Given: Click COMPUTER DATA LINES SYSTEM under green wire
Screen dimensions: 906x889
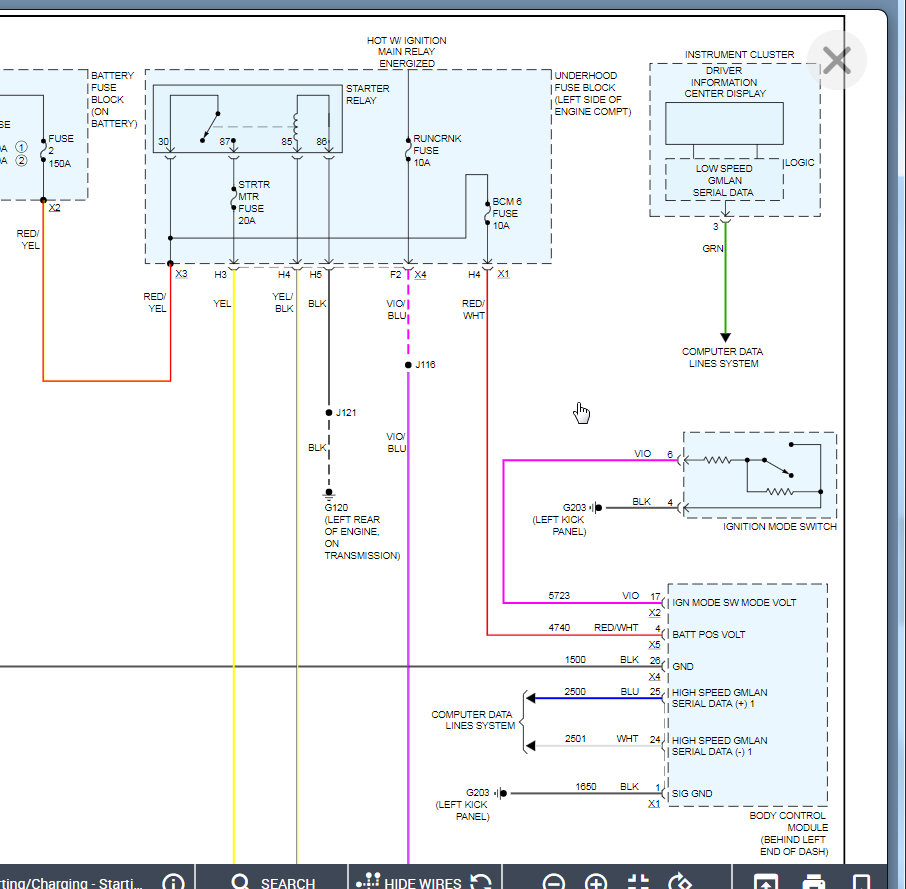Looking at the screenshot, I should click(x=723, y=358).
